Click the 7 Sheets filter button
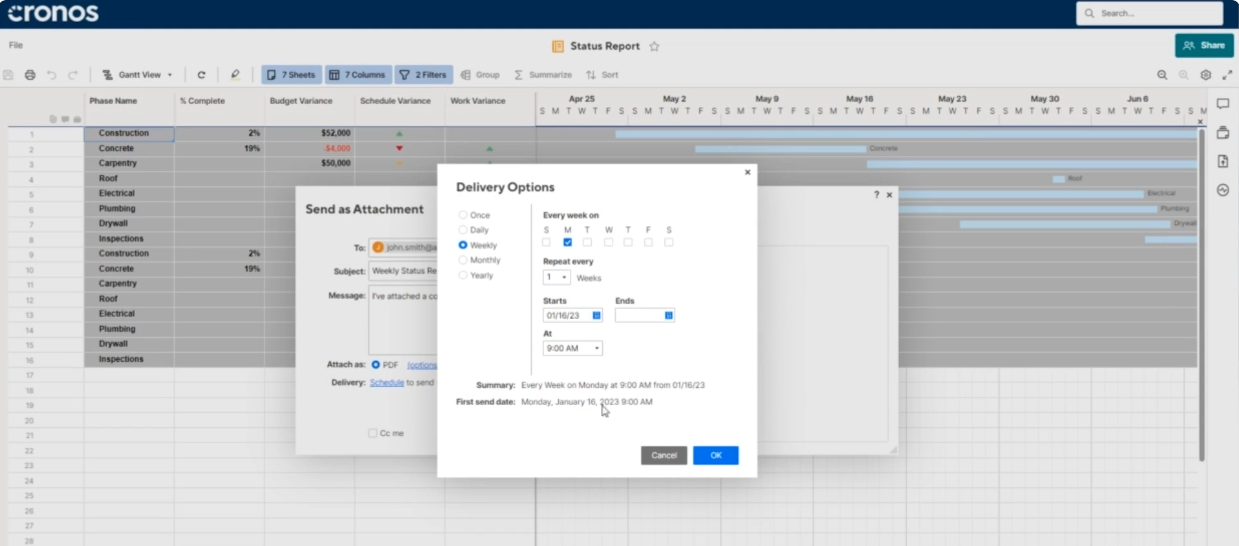 pos(292,75)
